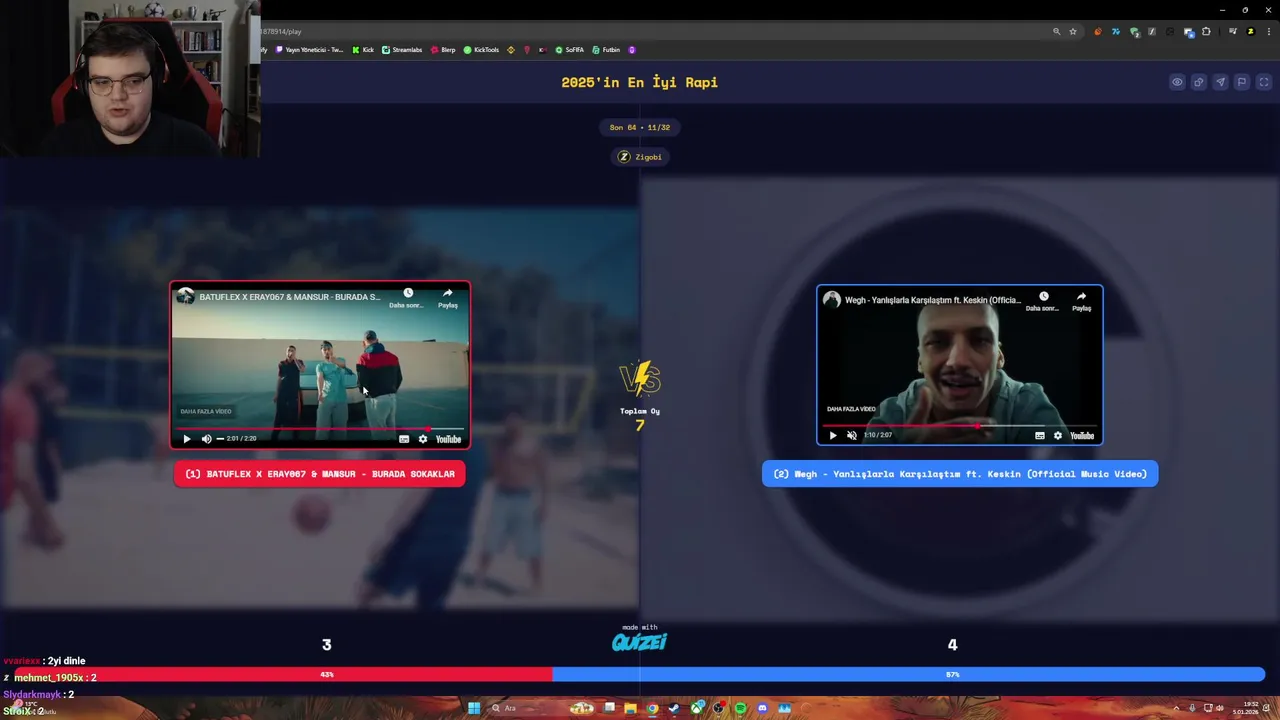Click the zoom magnifier in address bar
The height and width of the screenshot is (720, 1280).
point(1056,32)
